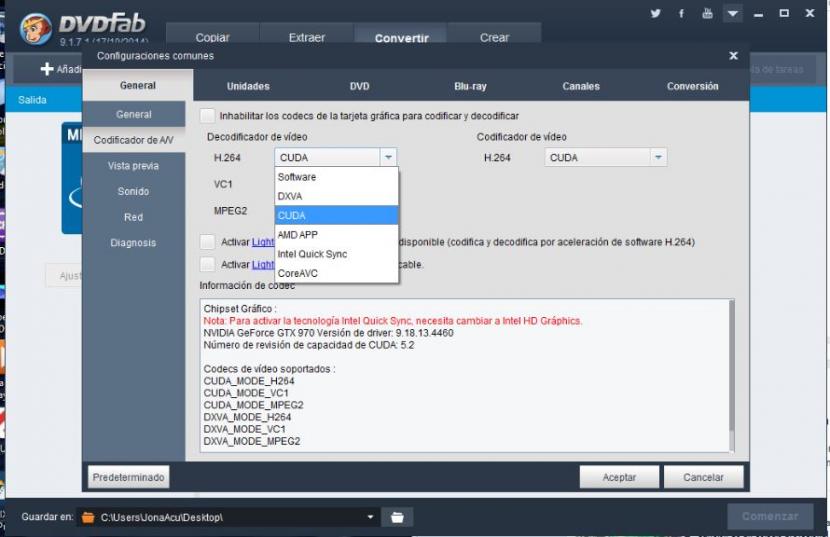Open the save path dropdown arrow
The width and height of the screenshot is (830, 537).
[370, 517]
